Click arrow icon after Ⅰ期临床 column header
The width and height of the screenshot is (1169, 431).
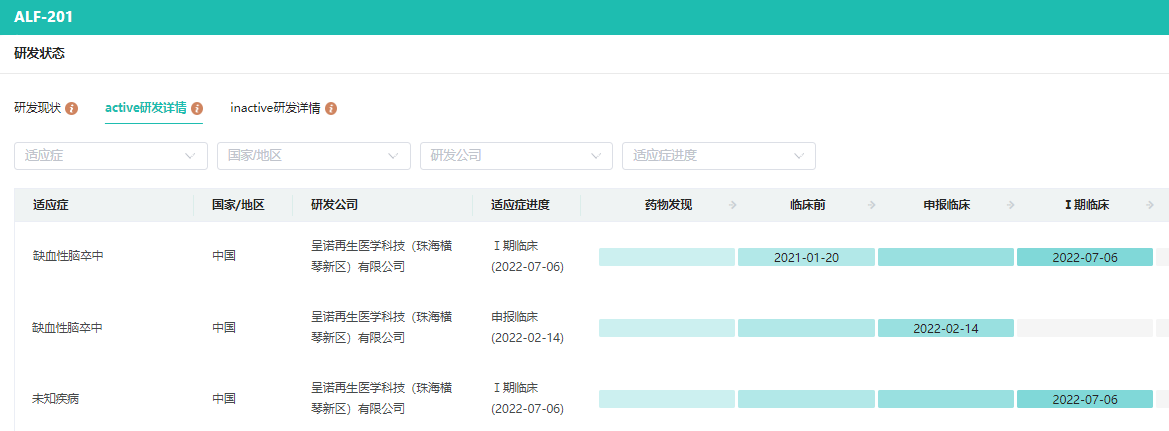[1147, 205]
